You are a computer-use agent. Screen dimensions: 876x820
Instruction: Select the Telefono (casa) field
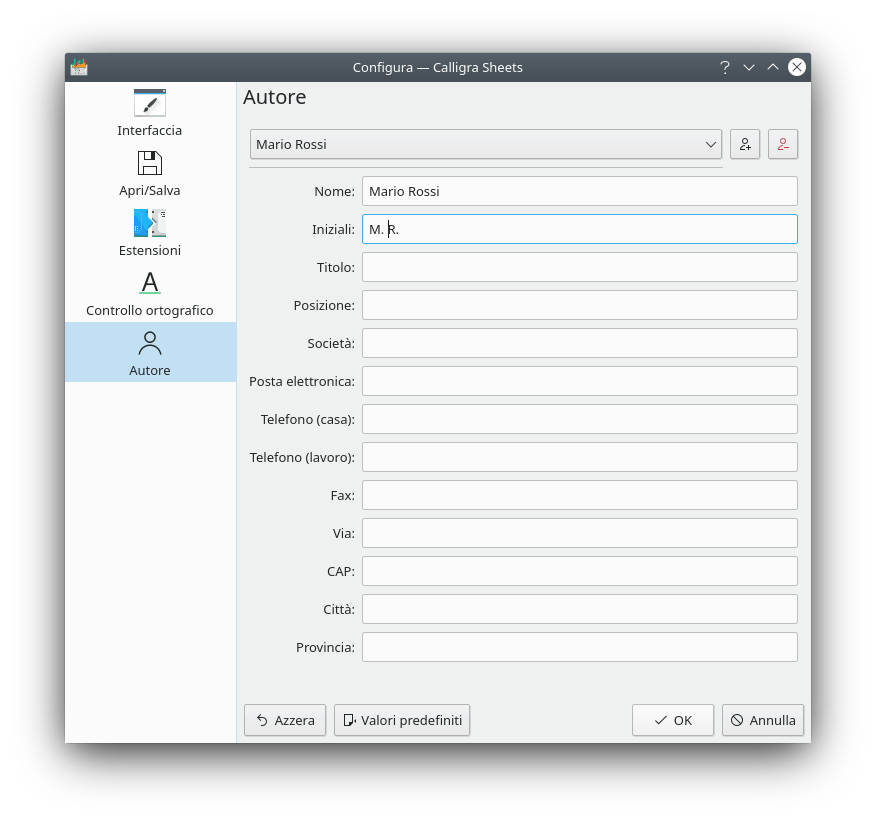click(x=579, y=419)
